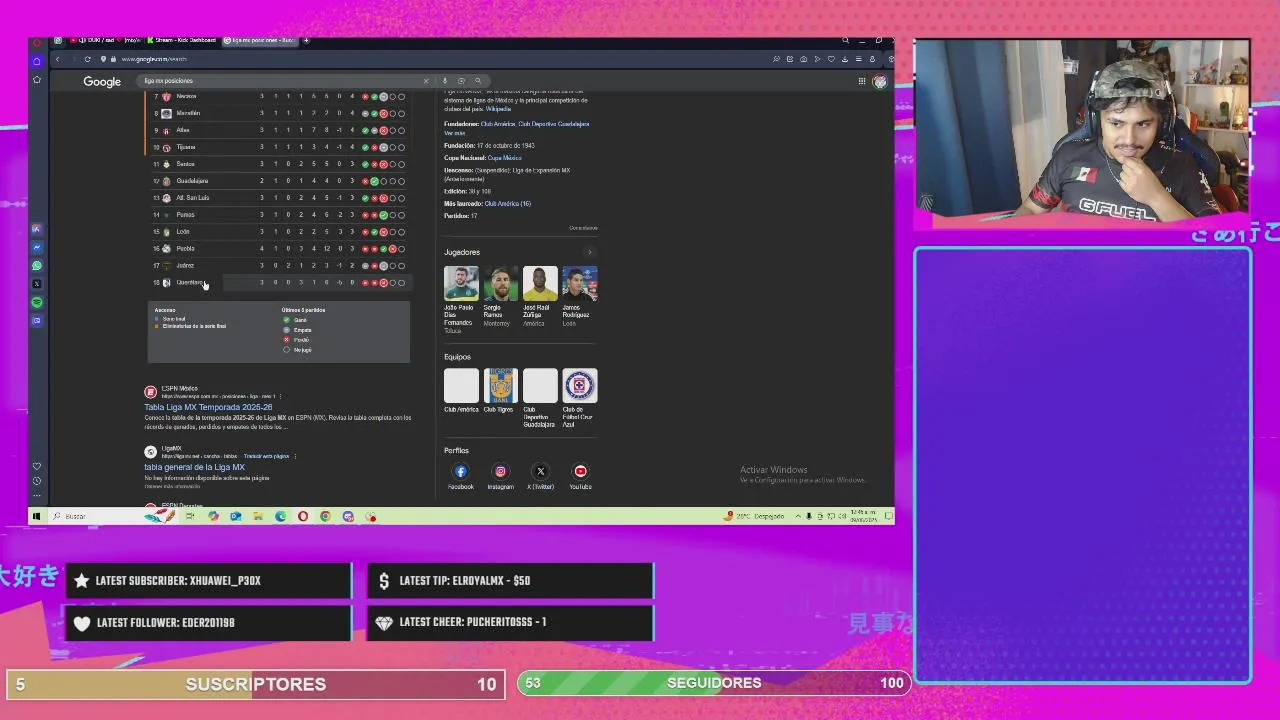Expand the Jugadores section arrow
This screenshot has height=720, width=1280.
(x=589, y=252)
